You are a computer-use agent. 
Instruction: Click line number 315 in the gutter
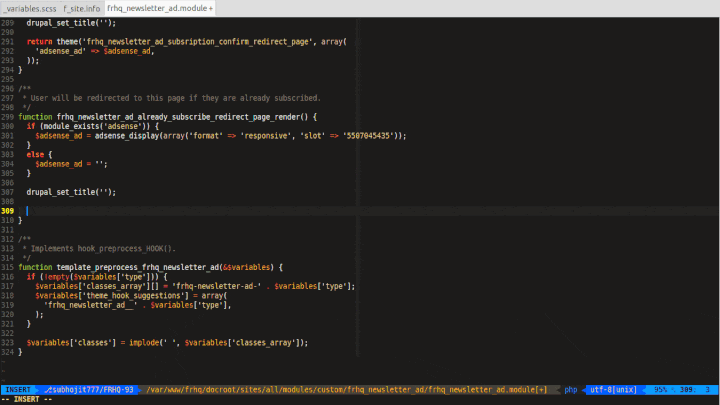[8, 267]
